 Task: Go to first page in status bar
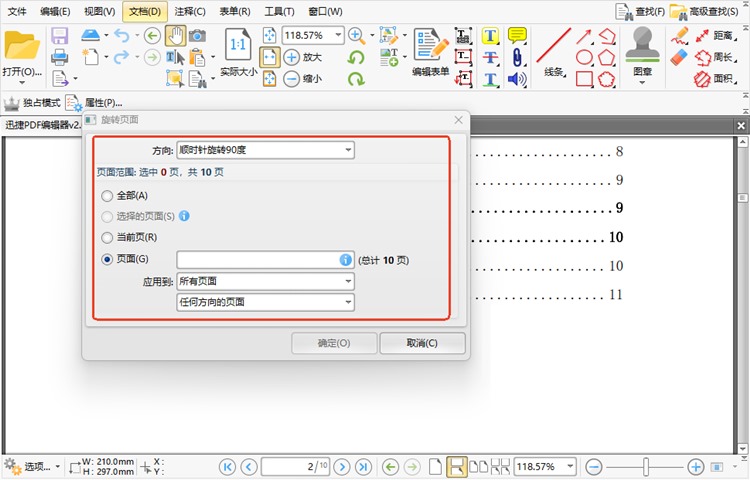(x=227, y=467)
